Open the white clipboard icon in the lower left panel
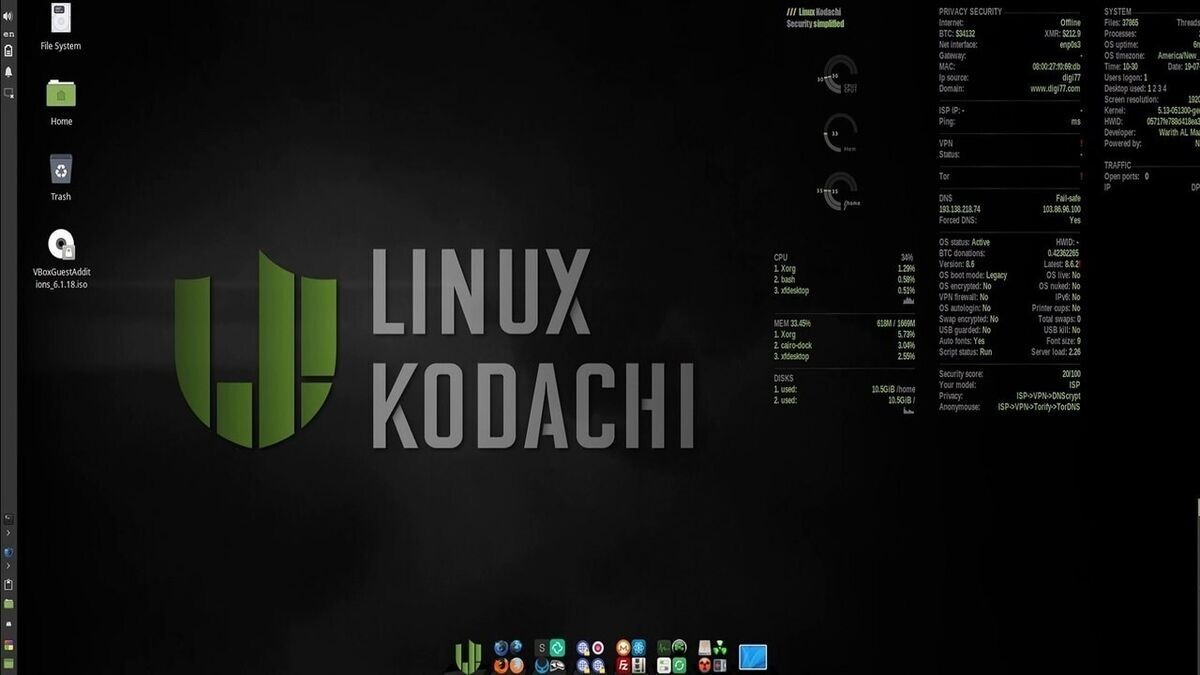 coord(8,584)
